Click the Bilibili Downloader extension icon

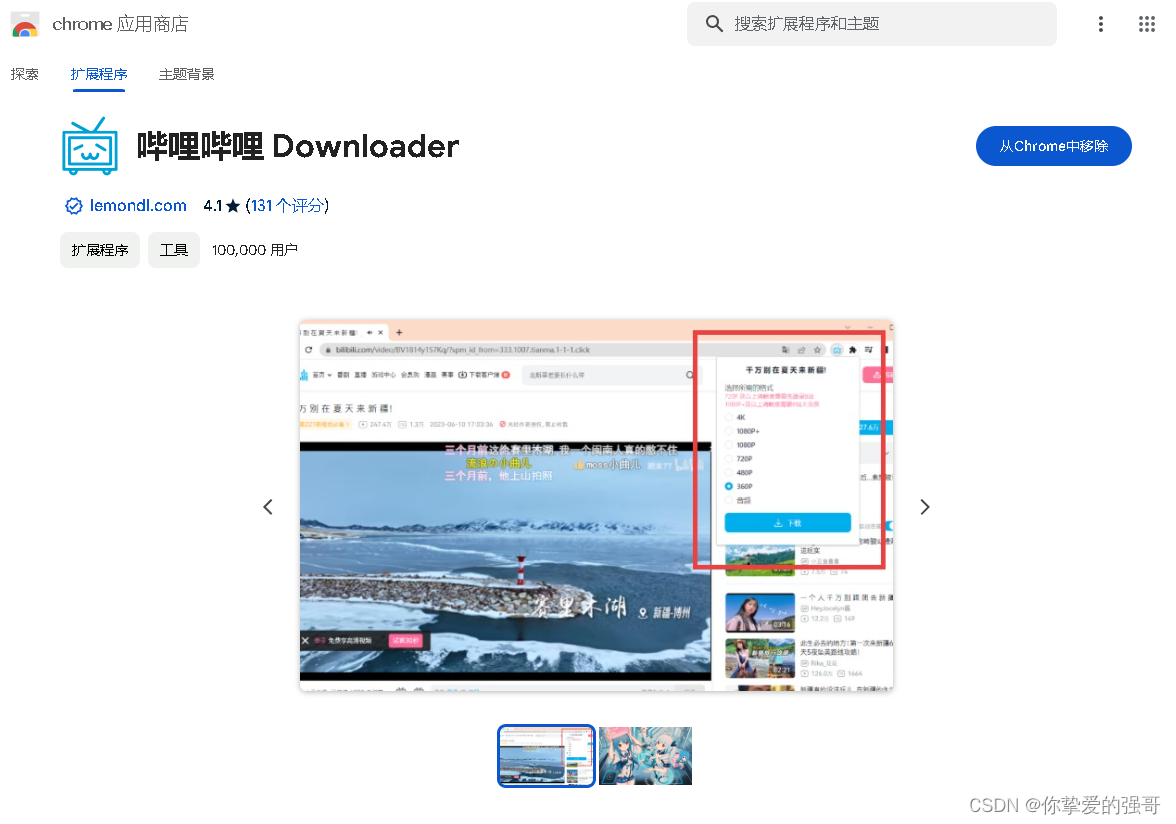(90, 146)
